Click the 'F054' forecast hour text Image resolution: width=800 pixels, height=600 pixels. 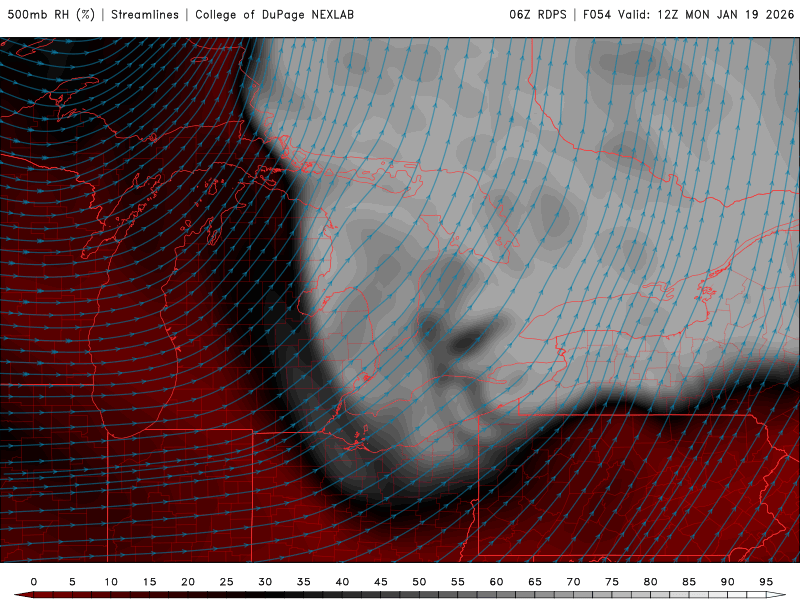(597, 15)
